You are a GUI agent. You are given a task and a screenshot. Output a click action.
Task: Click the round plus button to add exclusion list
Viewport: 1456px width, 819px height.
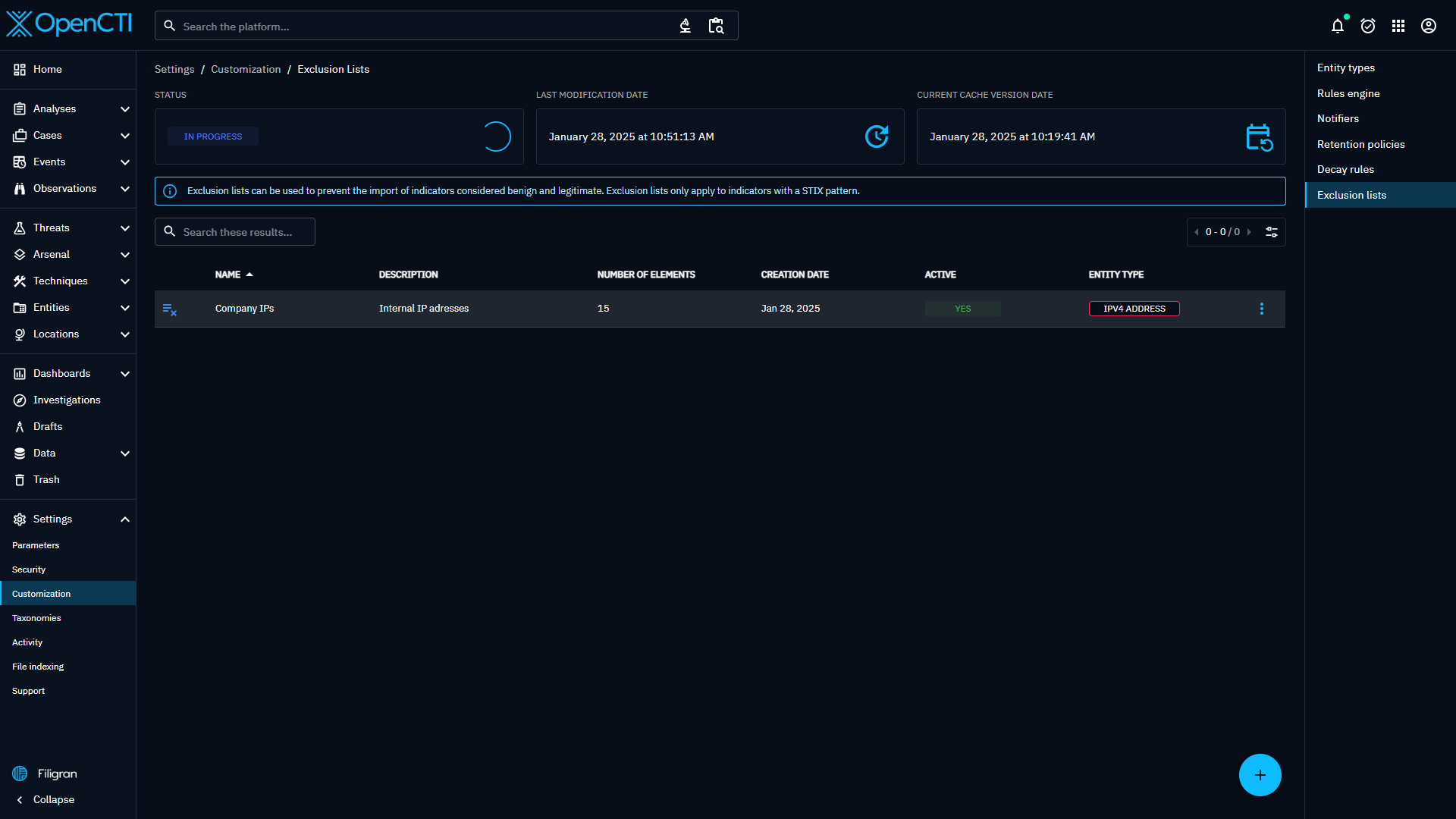tap(1260, 775)
